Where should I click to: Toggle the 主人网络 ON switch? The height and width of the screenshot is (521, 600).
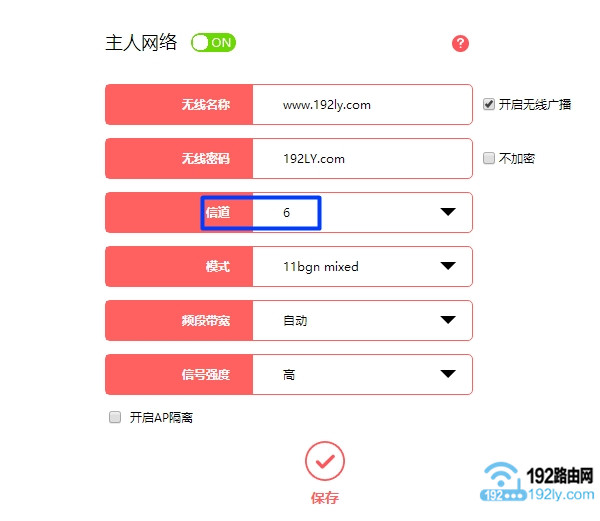(x=213, y=42)
